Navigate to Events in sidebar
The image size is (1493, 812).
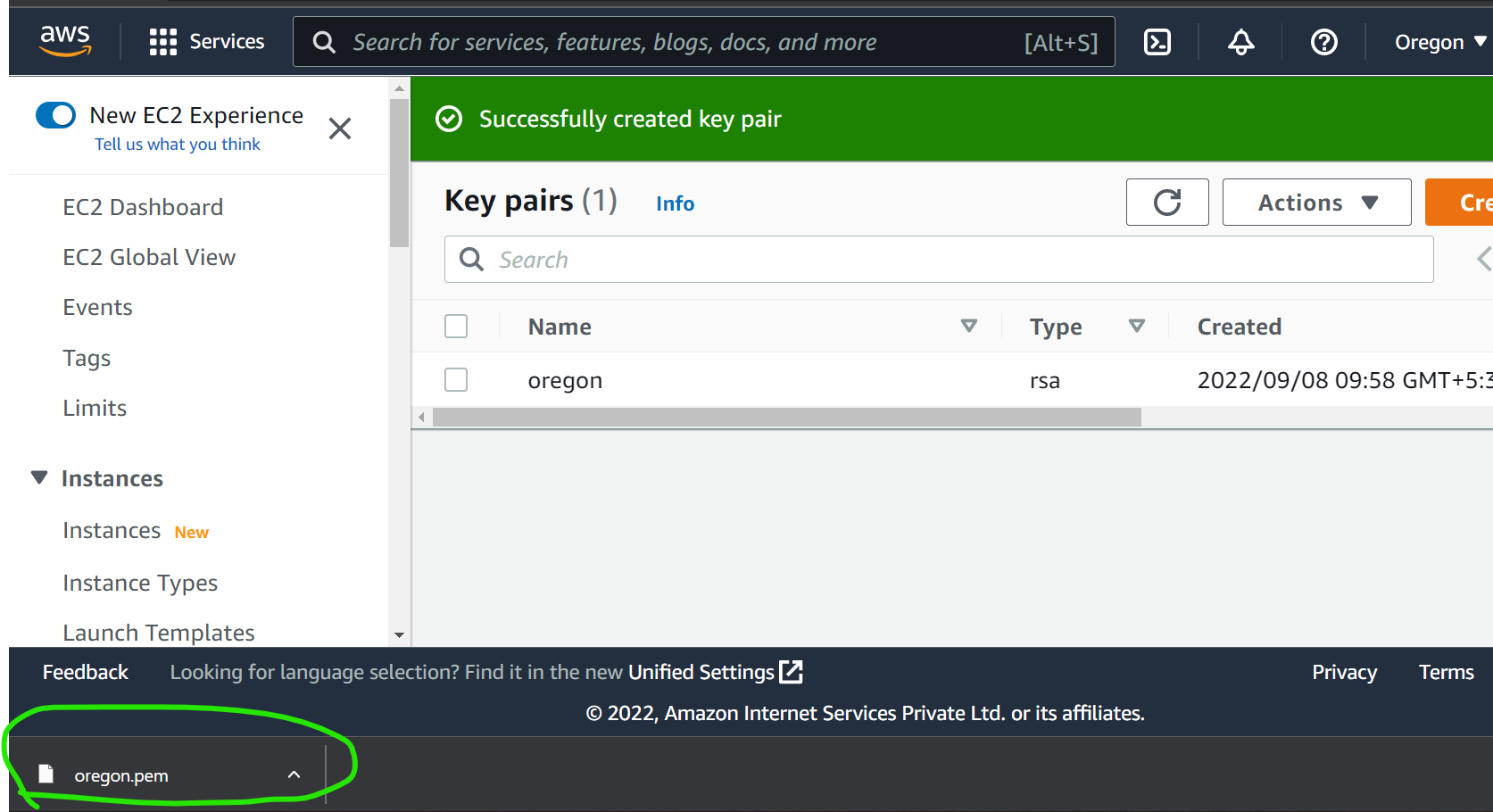[97, 307]
